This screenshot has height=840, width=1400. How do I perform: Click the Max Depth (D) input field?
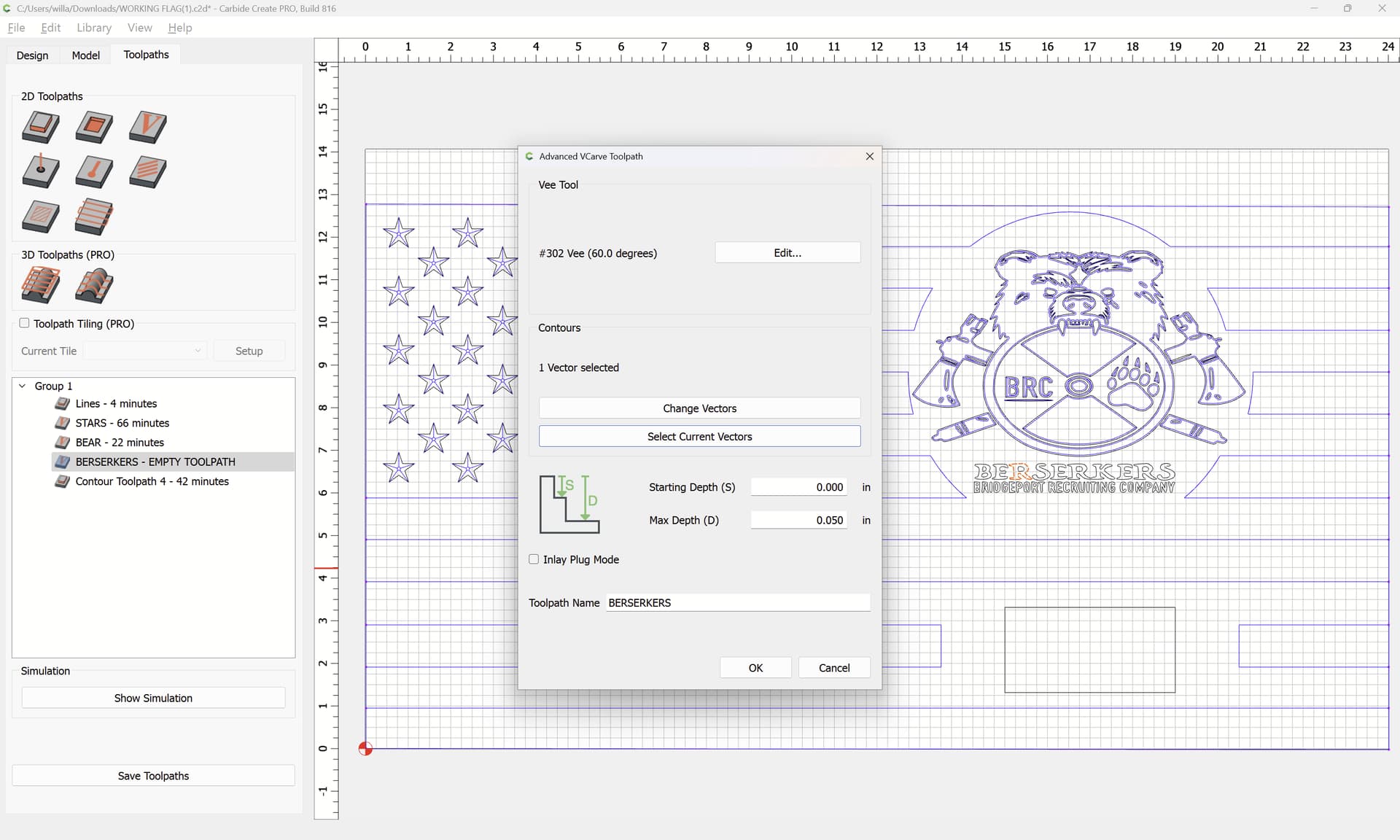tap(799, 520)
